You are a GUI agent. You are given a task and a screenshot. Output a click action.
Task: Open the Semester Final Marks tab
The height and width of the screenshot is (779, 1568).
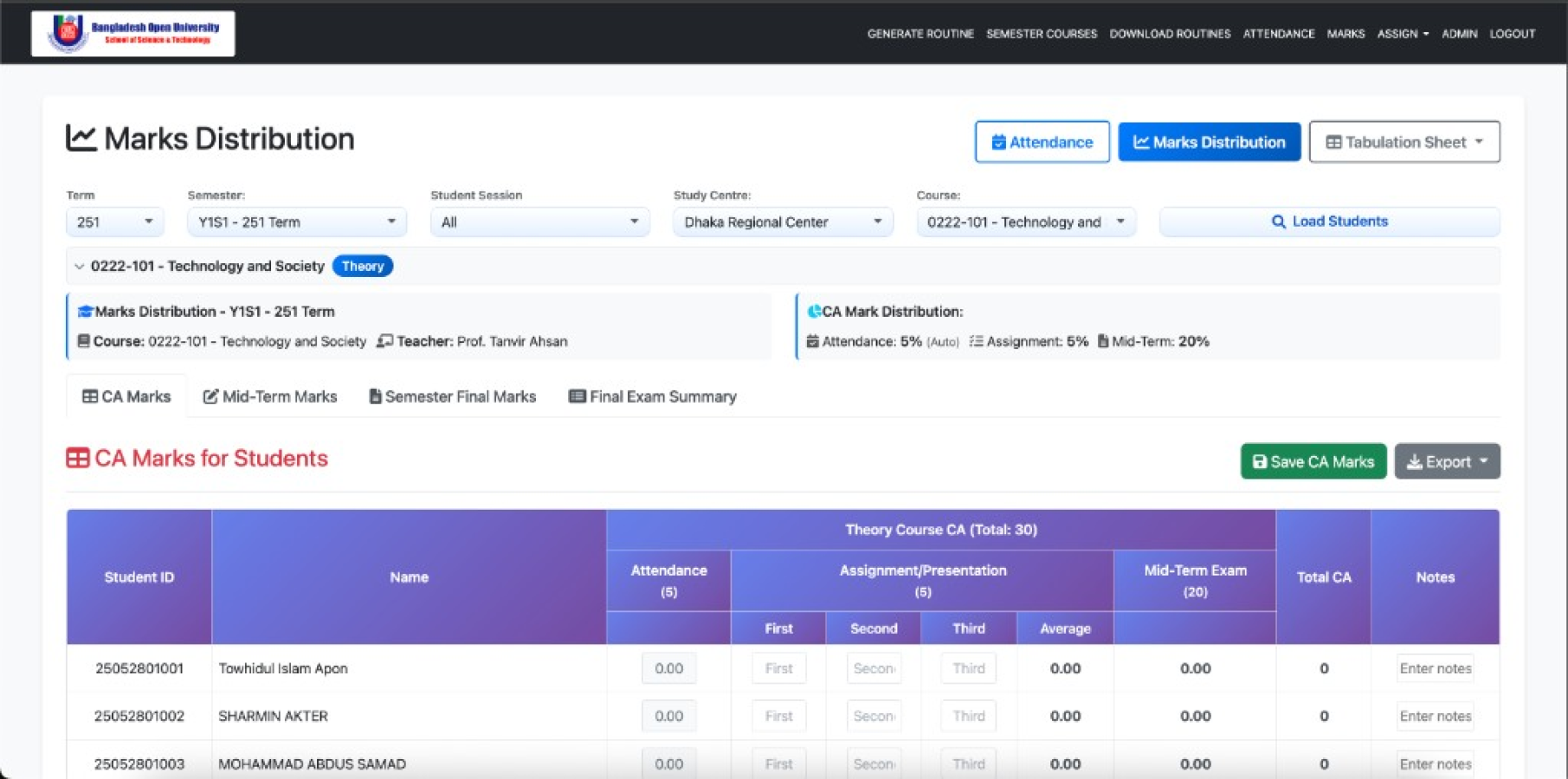[x=453, y=396]
